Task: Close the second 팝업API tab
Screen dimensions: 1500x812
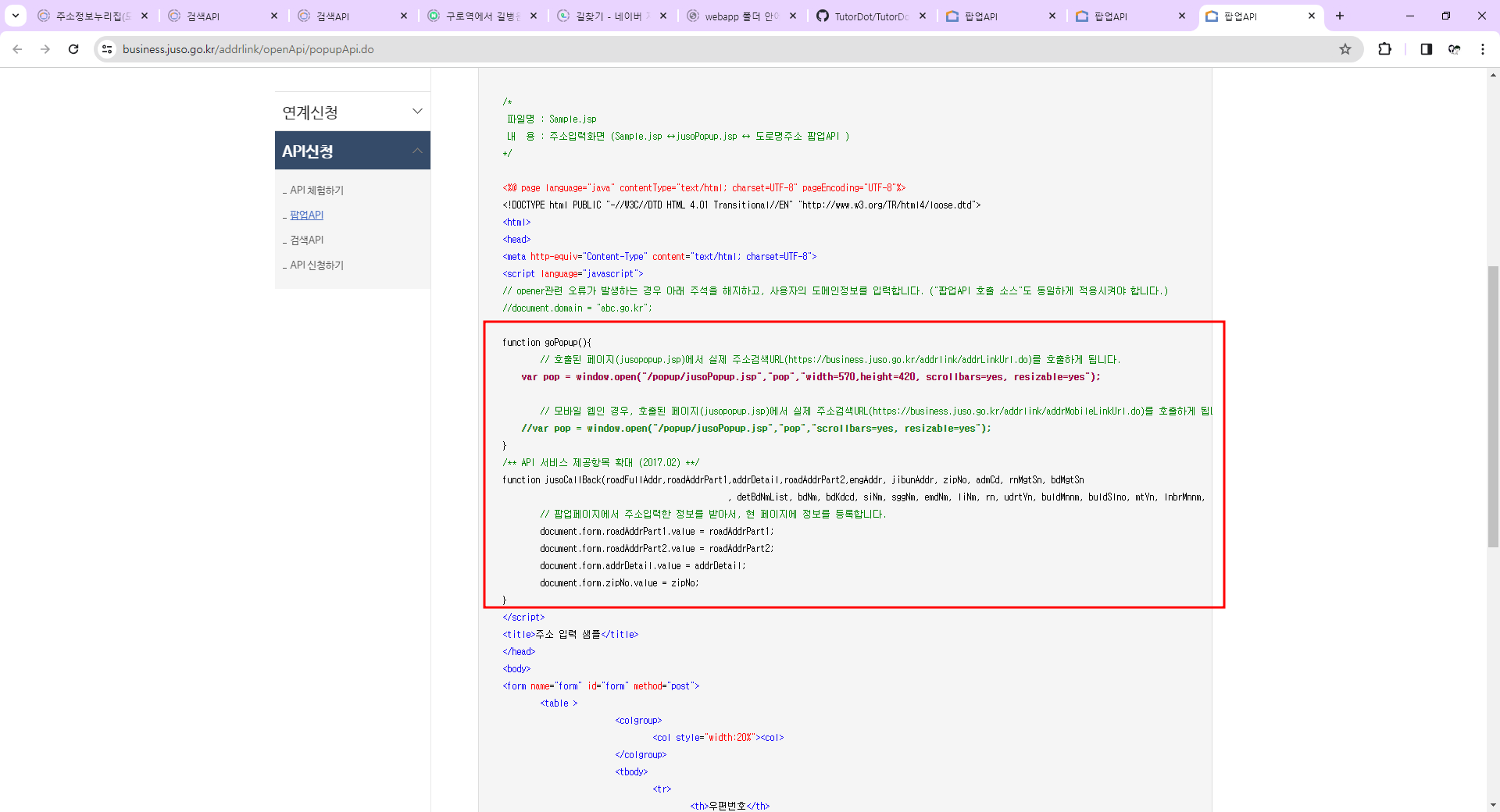Action: (1182, 16)
